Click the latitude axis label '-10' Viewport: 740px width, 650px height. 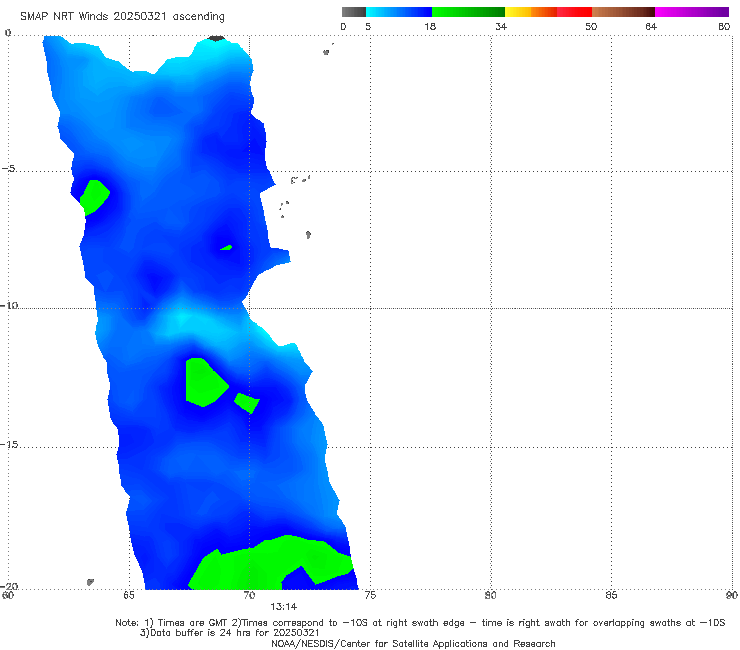[9, 305]
